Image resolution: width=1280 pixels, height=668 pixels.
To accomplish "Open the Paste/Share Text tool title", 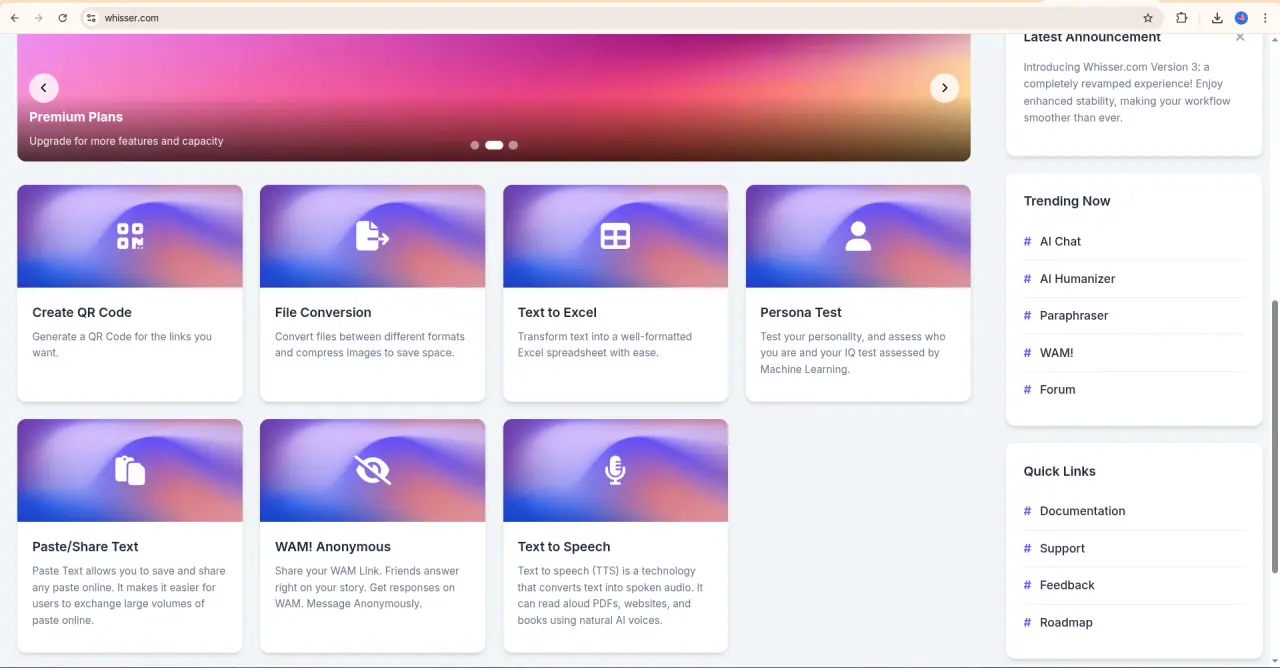I will point(85,546).
